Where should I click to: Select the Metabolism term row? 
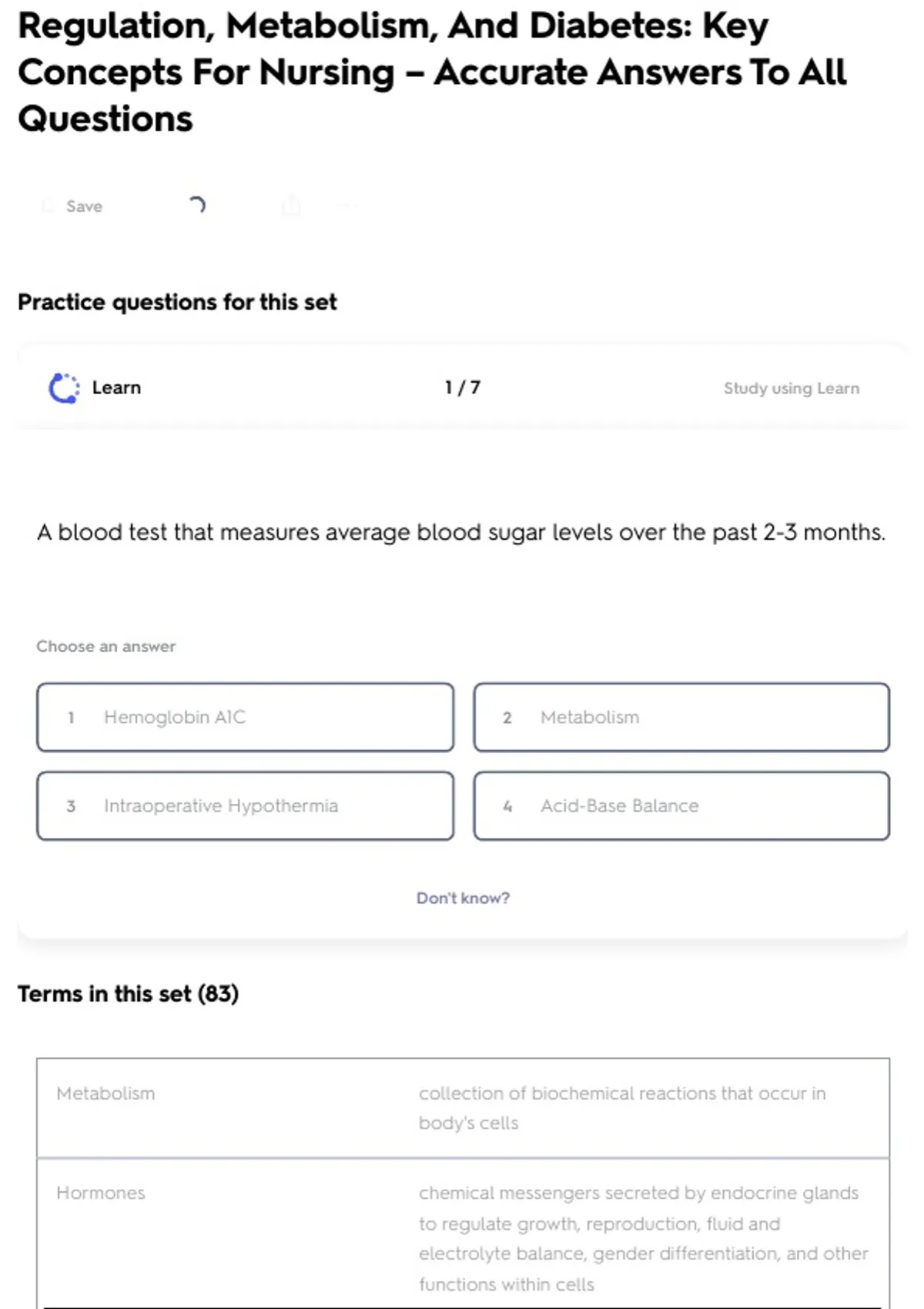(105, 1093)
